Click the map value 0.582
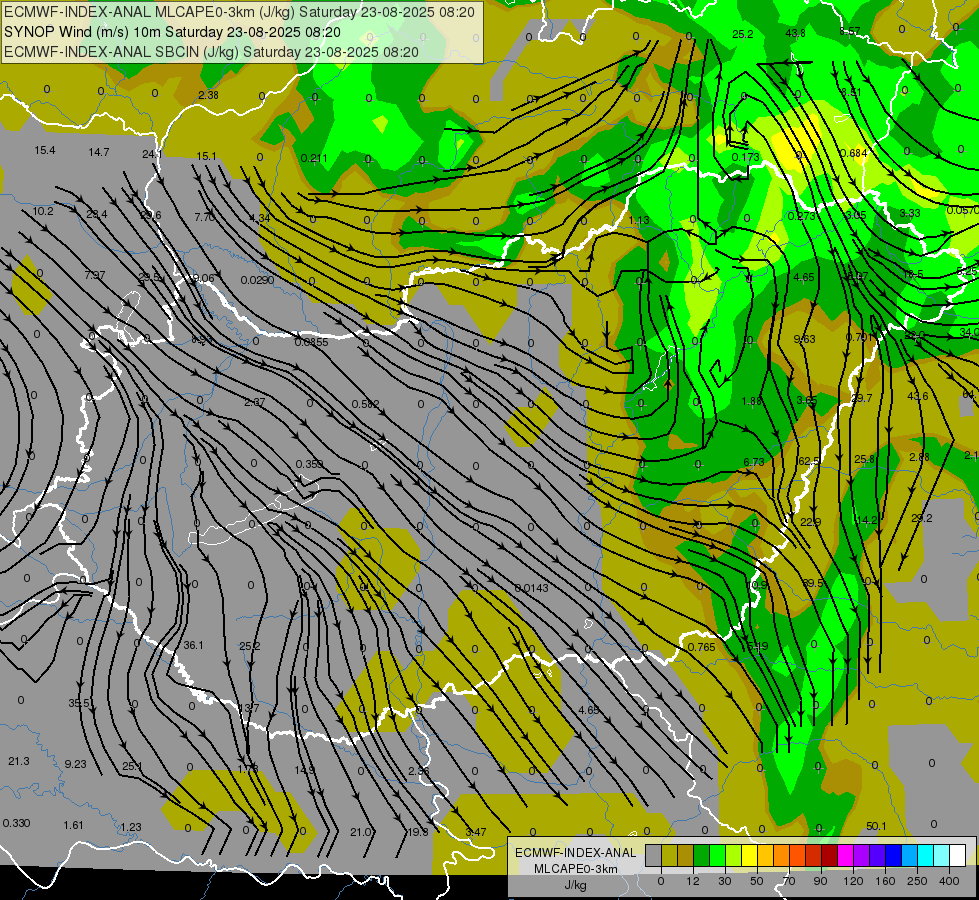Image resolution: width=979 pixels, height=900 pixels. (365, 405)
